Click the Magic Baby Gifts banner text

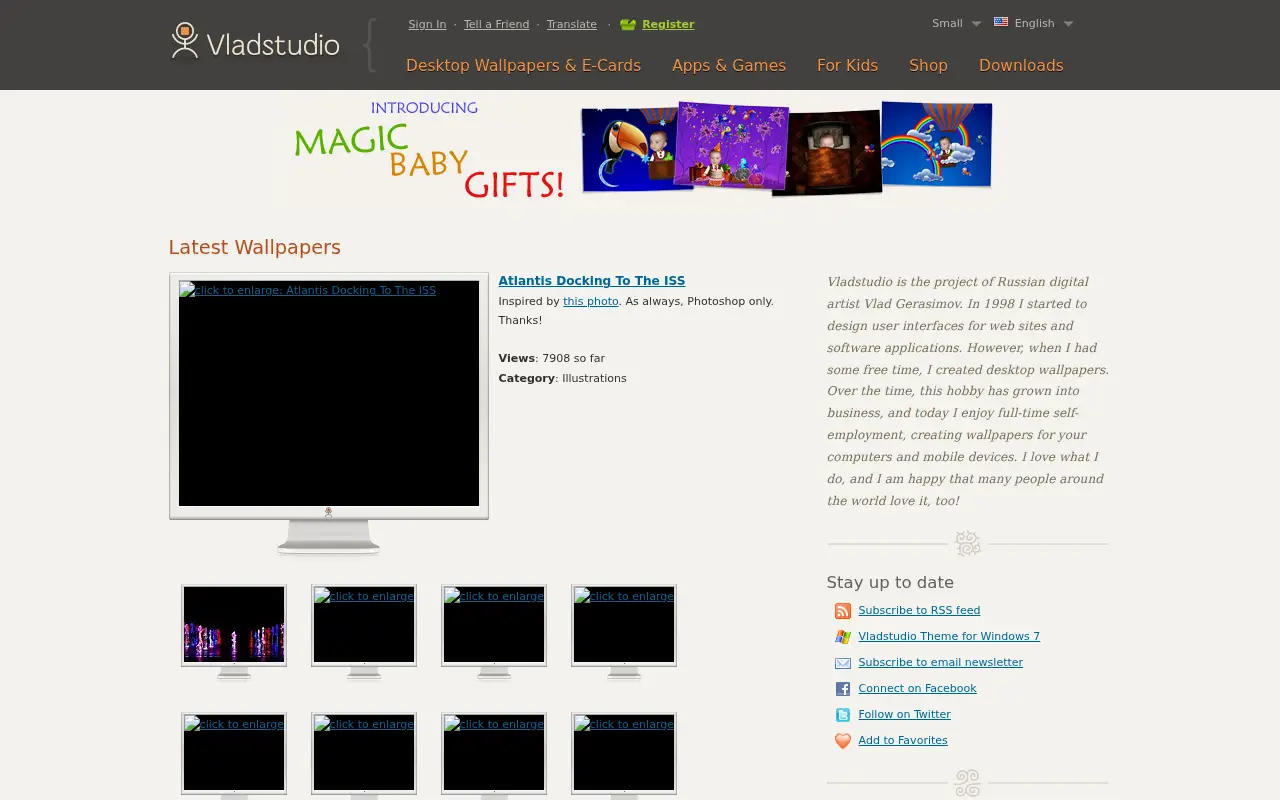pyautogui.click(x=430, y=150)
